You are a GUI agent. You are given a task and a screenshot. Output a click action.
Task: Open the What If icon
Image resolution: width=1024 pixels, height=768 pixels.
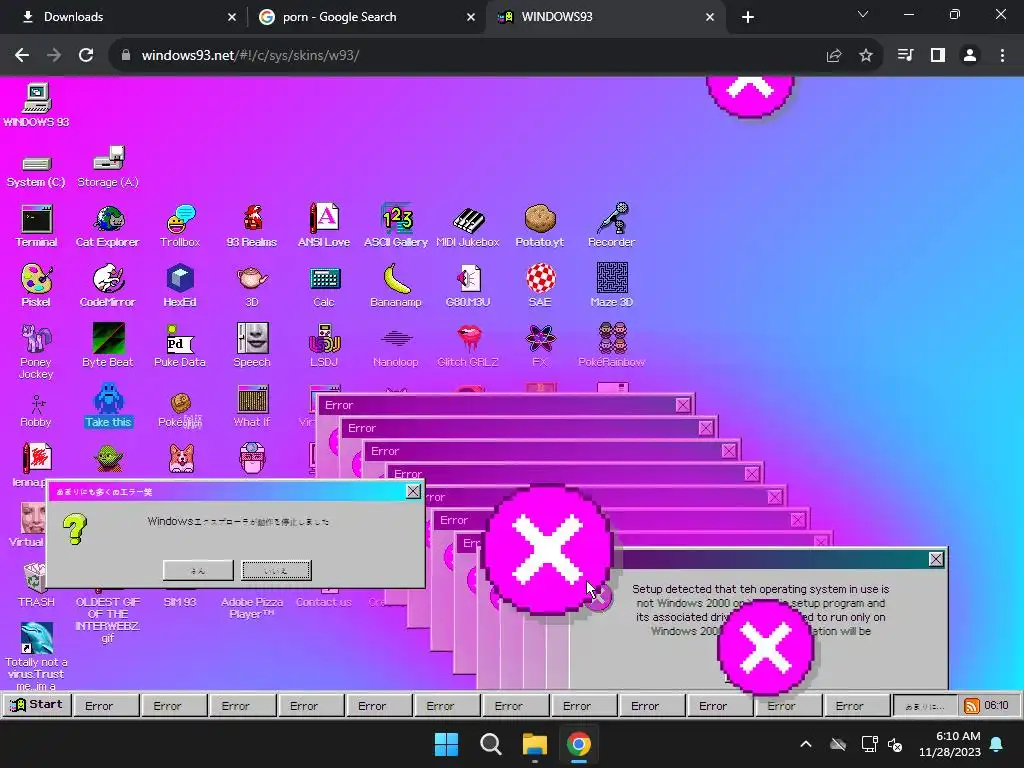point(251,406)
